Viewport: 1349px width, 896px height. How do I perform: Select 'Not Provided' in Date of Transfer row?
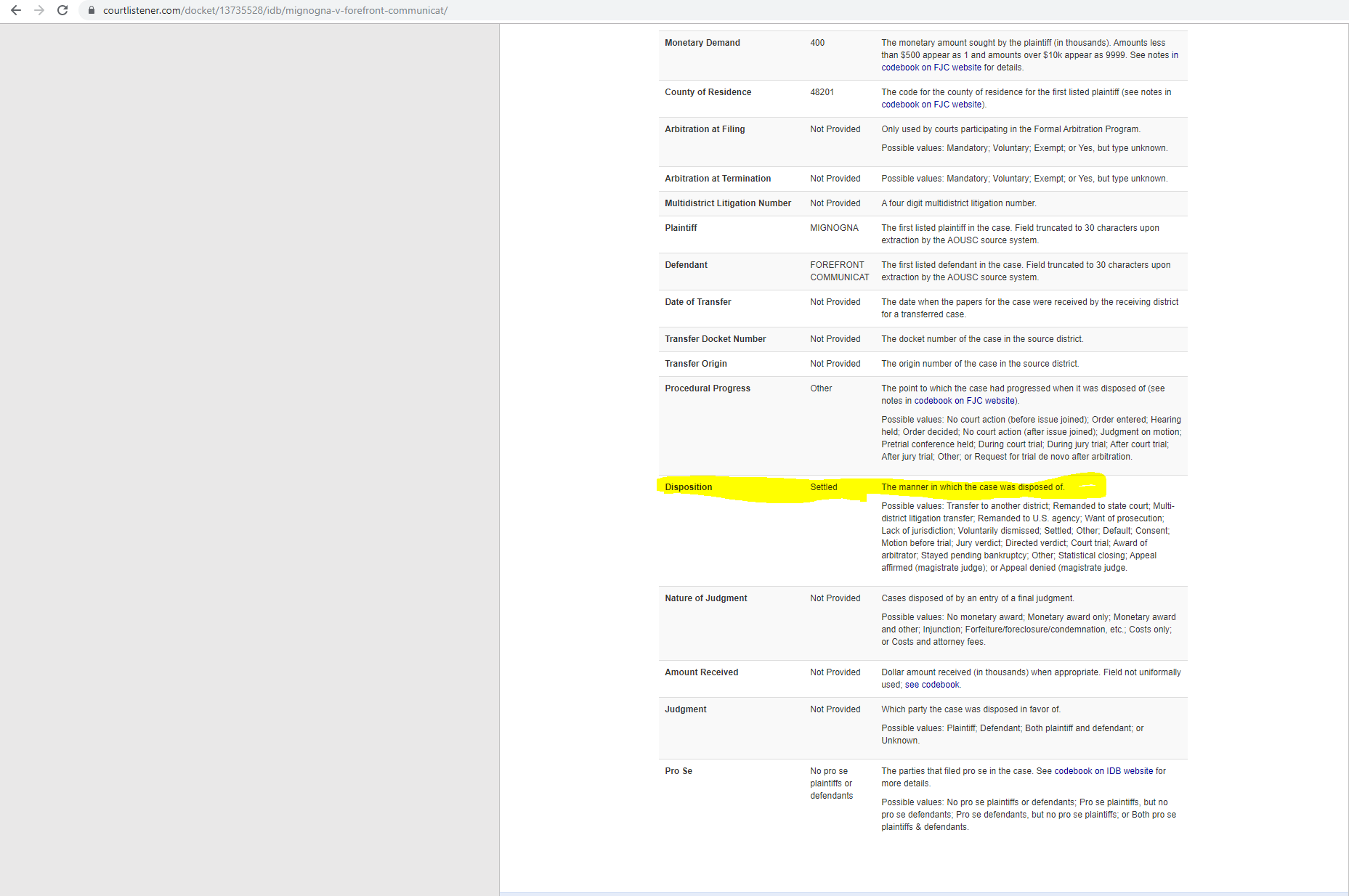[x=835, y=302]
